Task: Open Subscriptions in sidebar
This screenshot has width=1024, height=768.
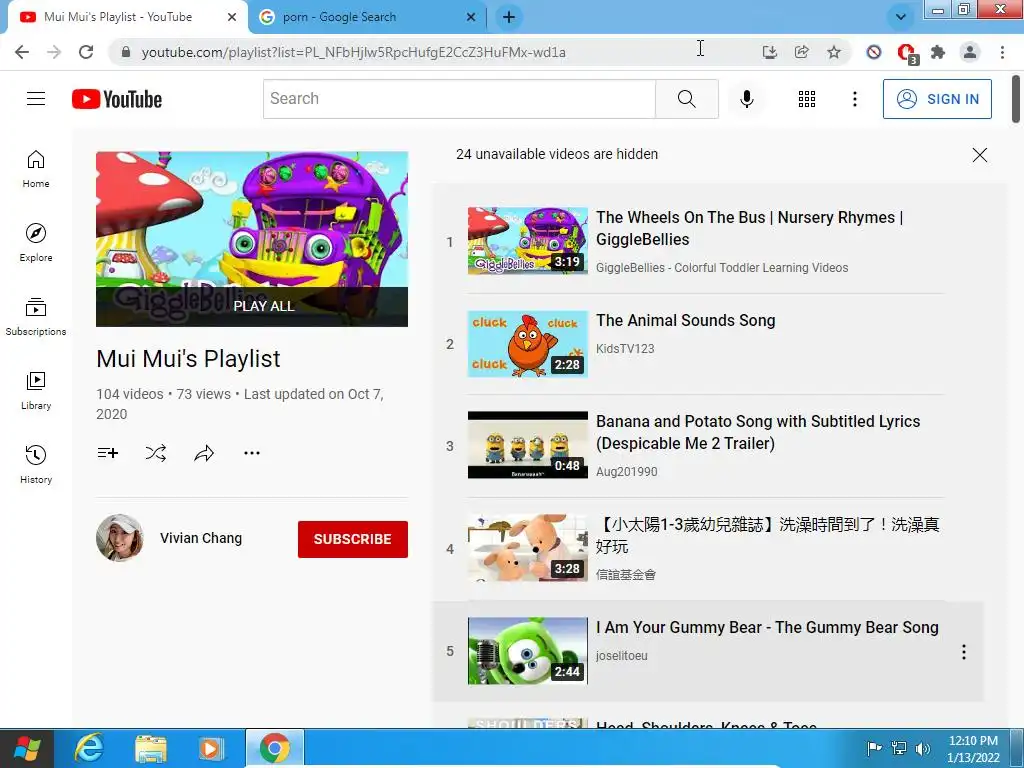Action: (36, 316)
